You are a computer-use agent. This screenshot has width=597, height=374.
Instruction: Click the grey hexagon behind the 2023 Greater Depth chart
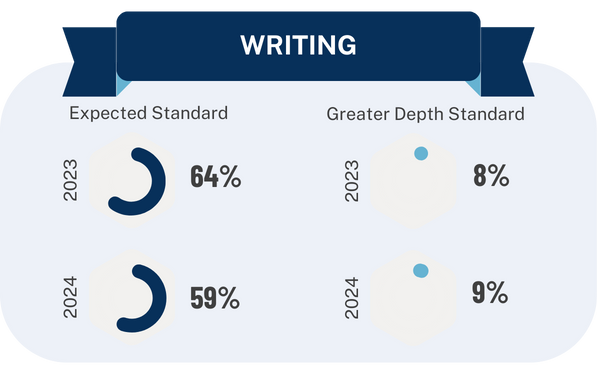coord(413,181)
